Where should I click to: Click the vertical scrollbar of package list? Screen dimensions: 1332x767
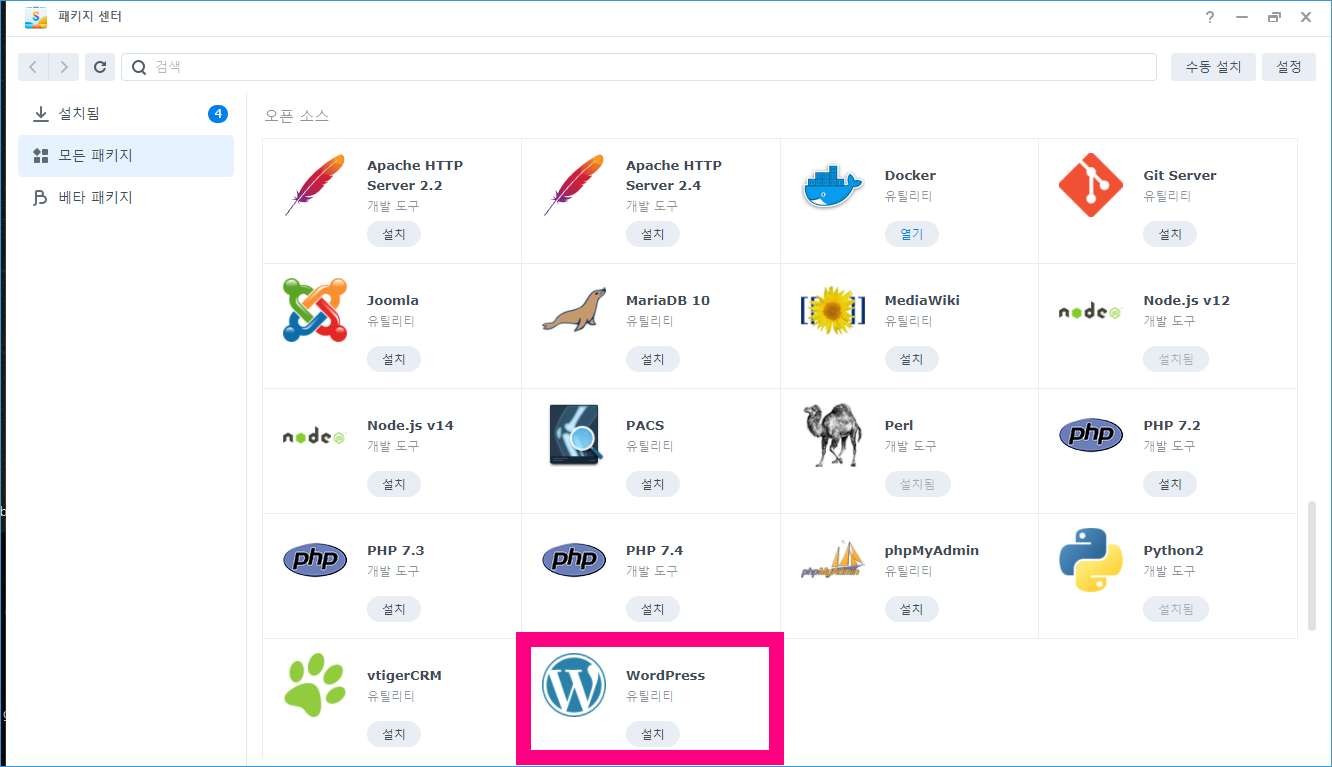pyautogui.click(x=1312, y=566)
